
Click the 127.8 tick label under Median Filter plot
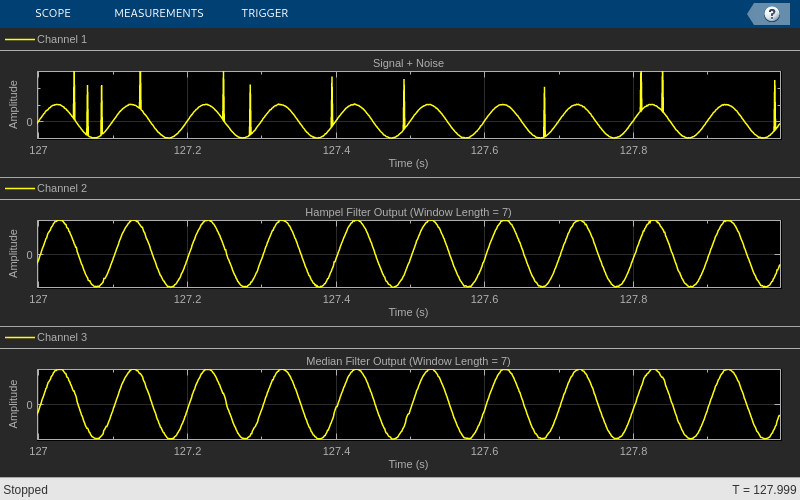point(633,452)
